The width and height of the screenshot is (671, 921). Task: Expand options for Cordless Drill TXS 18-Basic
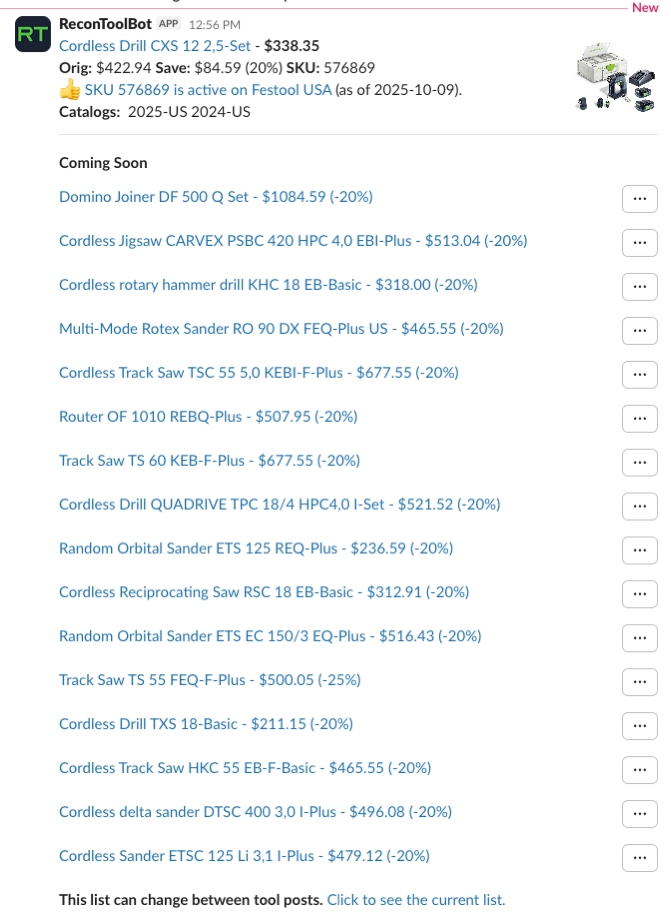point(639,726)
